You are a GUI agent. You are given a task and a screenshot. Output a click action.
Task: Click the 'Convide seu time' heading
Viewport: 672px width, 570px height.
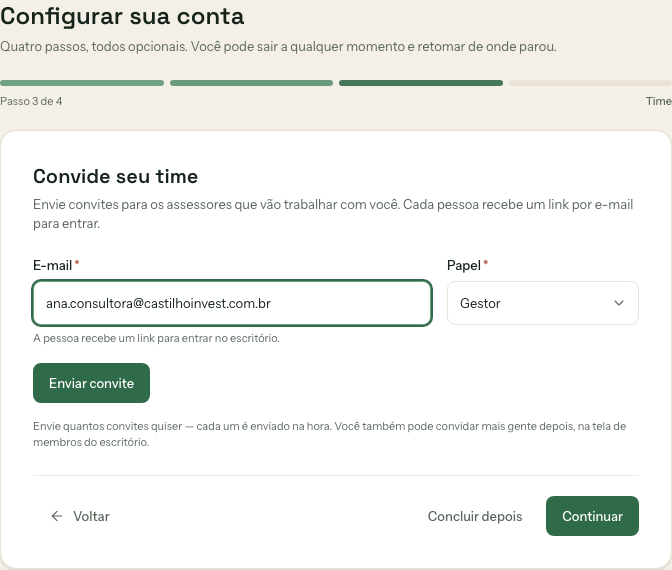pos(116,176)
